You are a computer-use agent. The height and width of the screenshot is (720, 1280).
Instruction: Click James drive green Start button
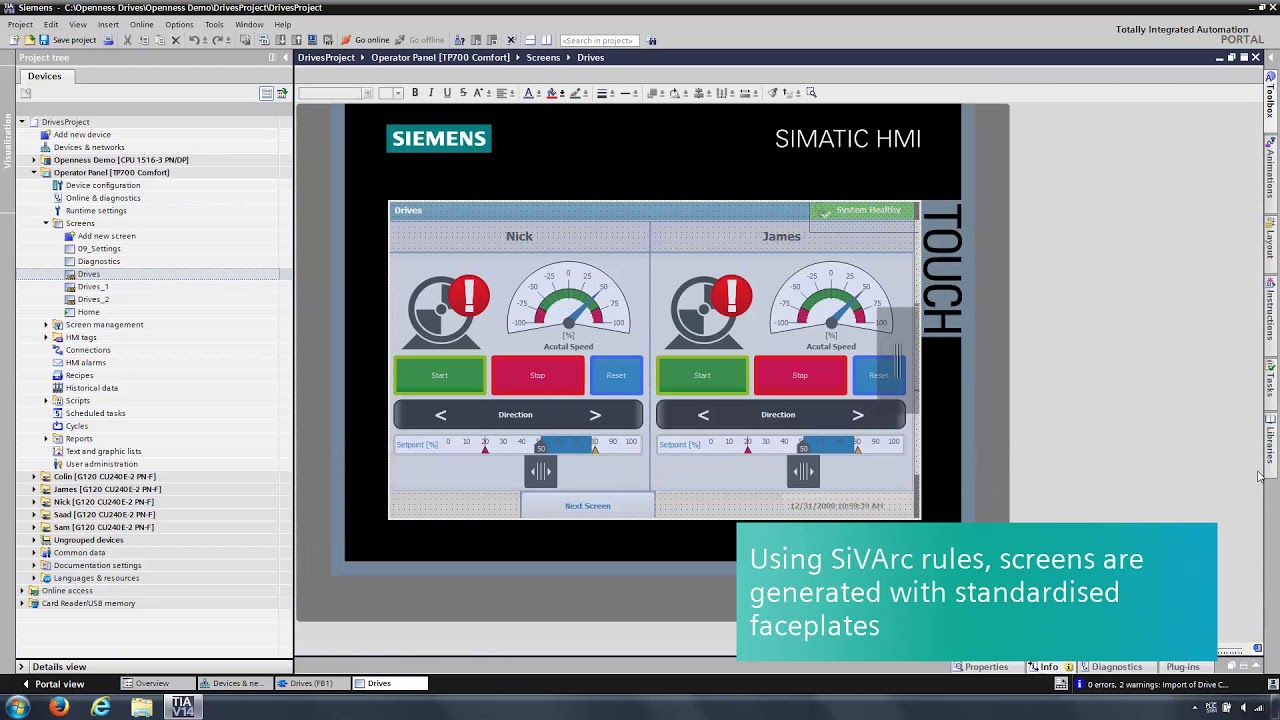point(702,375)
